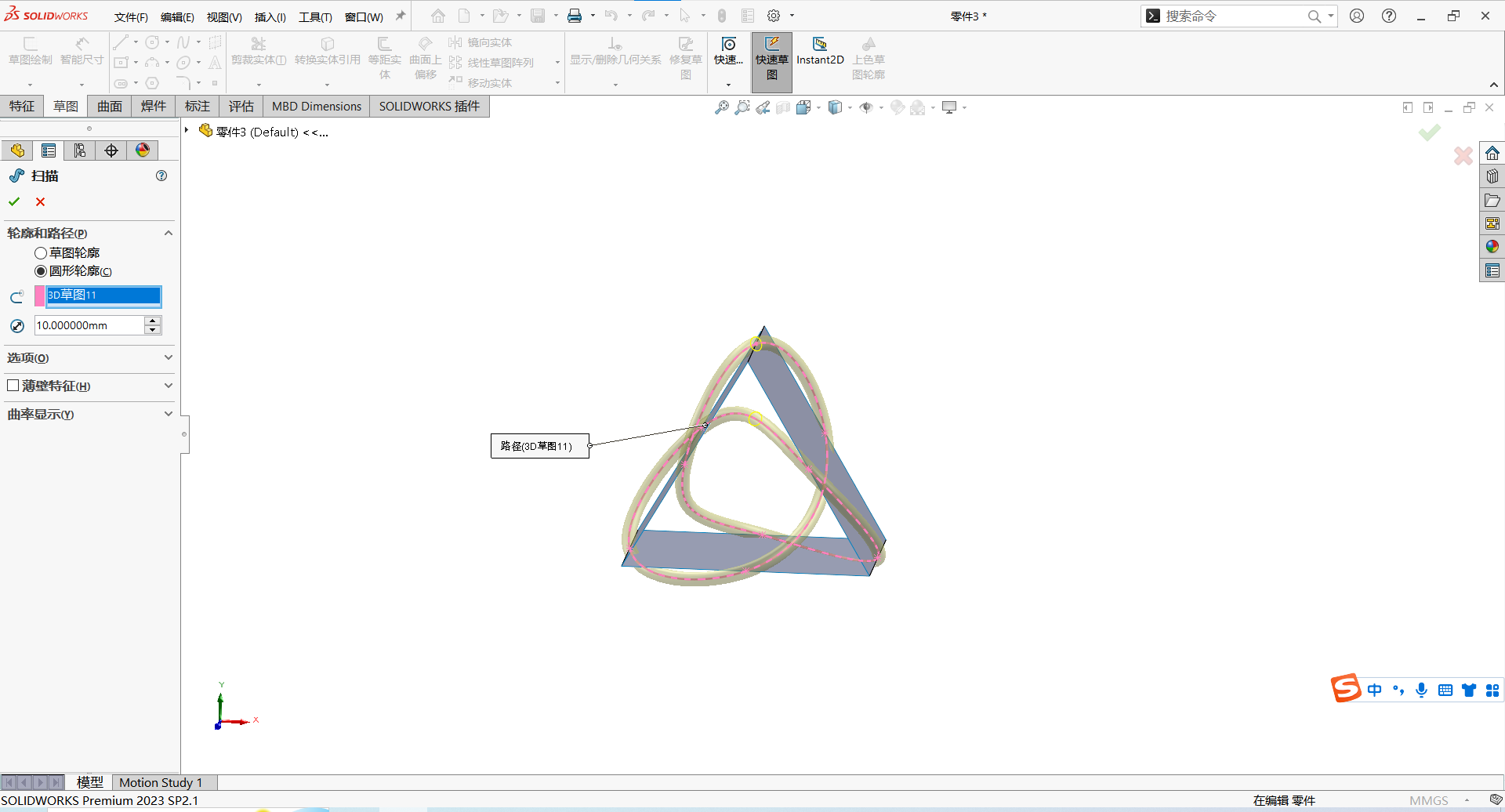
Task: Increase the diameter with the up stepper arrow
Action: [x=152, y=321]
